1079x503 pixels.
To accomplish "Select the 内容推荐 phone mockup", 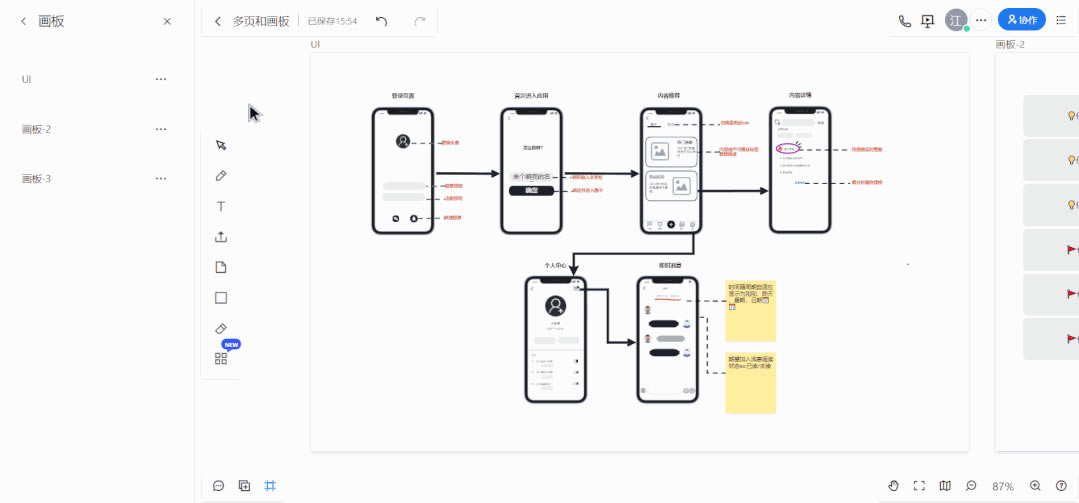I will click(671, 171).
